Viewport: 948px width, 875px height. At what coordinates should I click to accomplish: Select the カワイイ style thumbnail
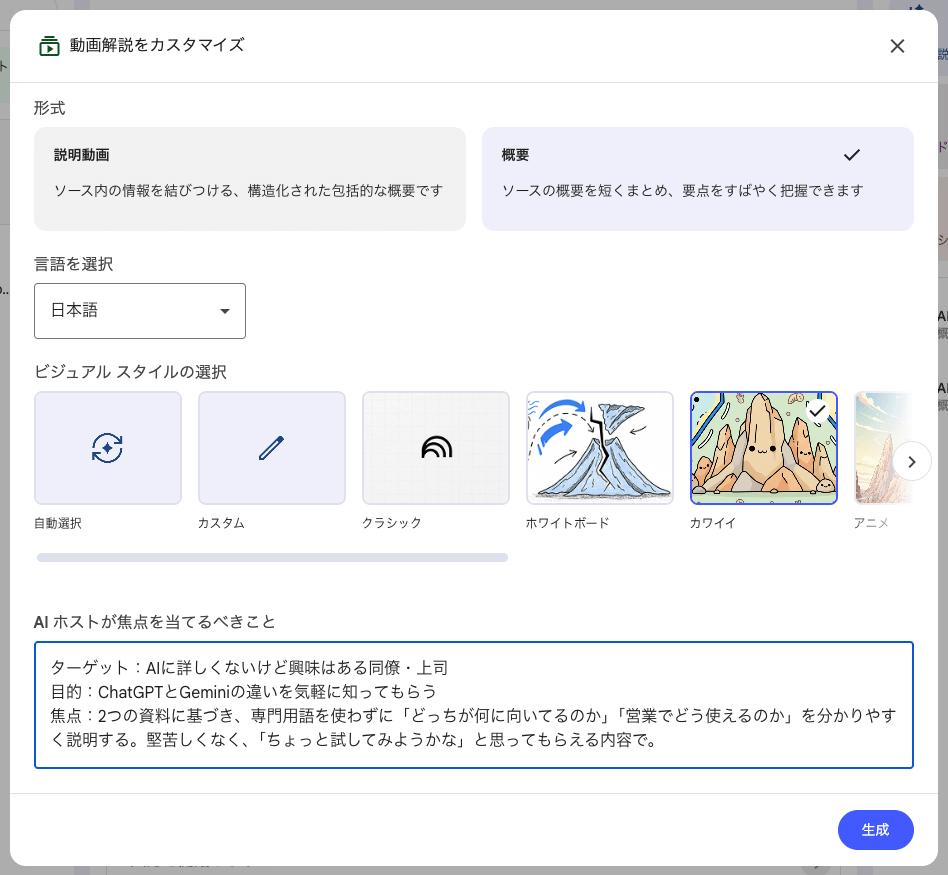tap(763, 447)
